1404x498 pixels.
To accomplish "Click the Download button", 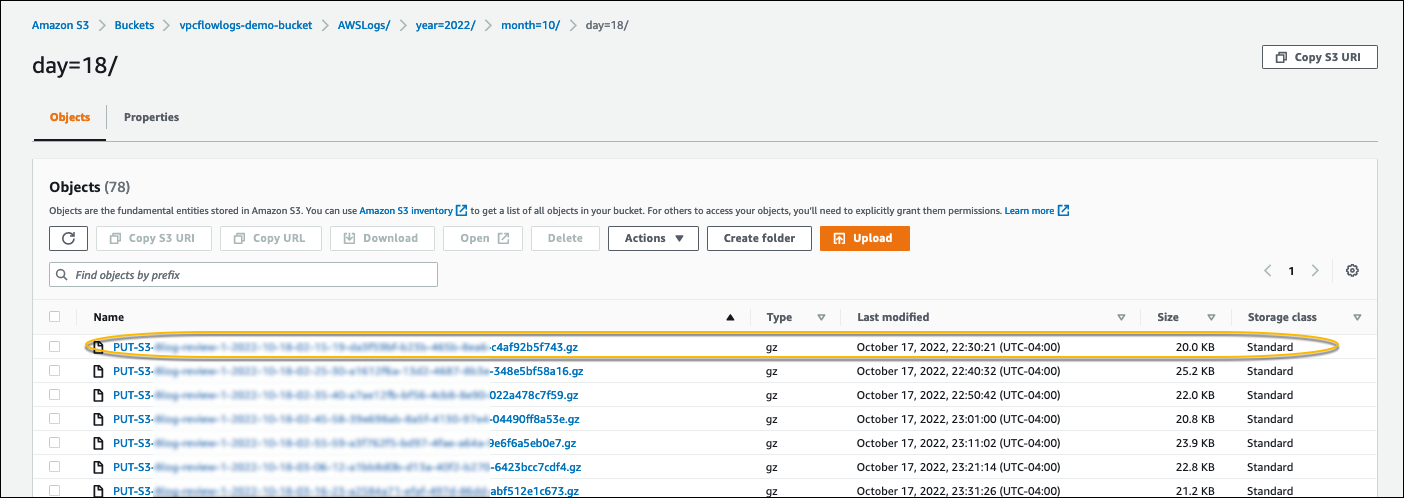I will 381,238.
